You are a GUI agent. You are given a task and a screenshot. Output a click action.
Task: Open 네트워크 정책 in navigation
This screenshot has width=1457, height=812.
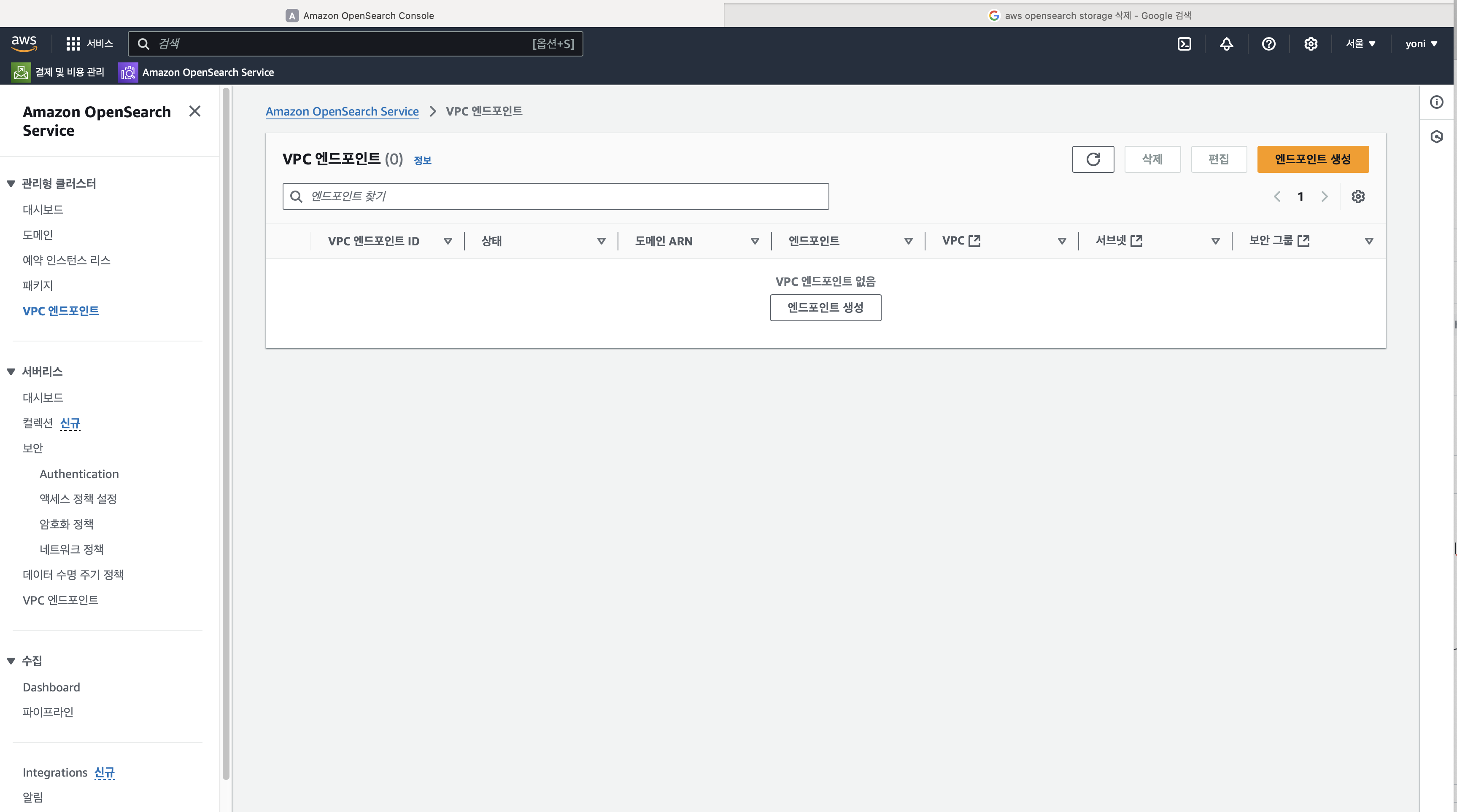(x=72, y=550)
